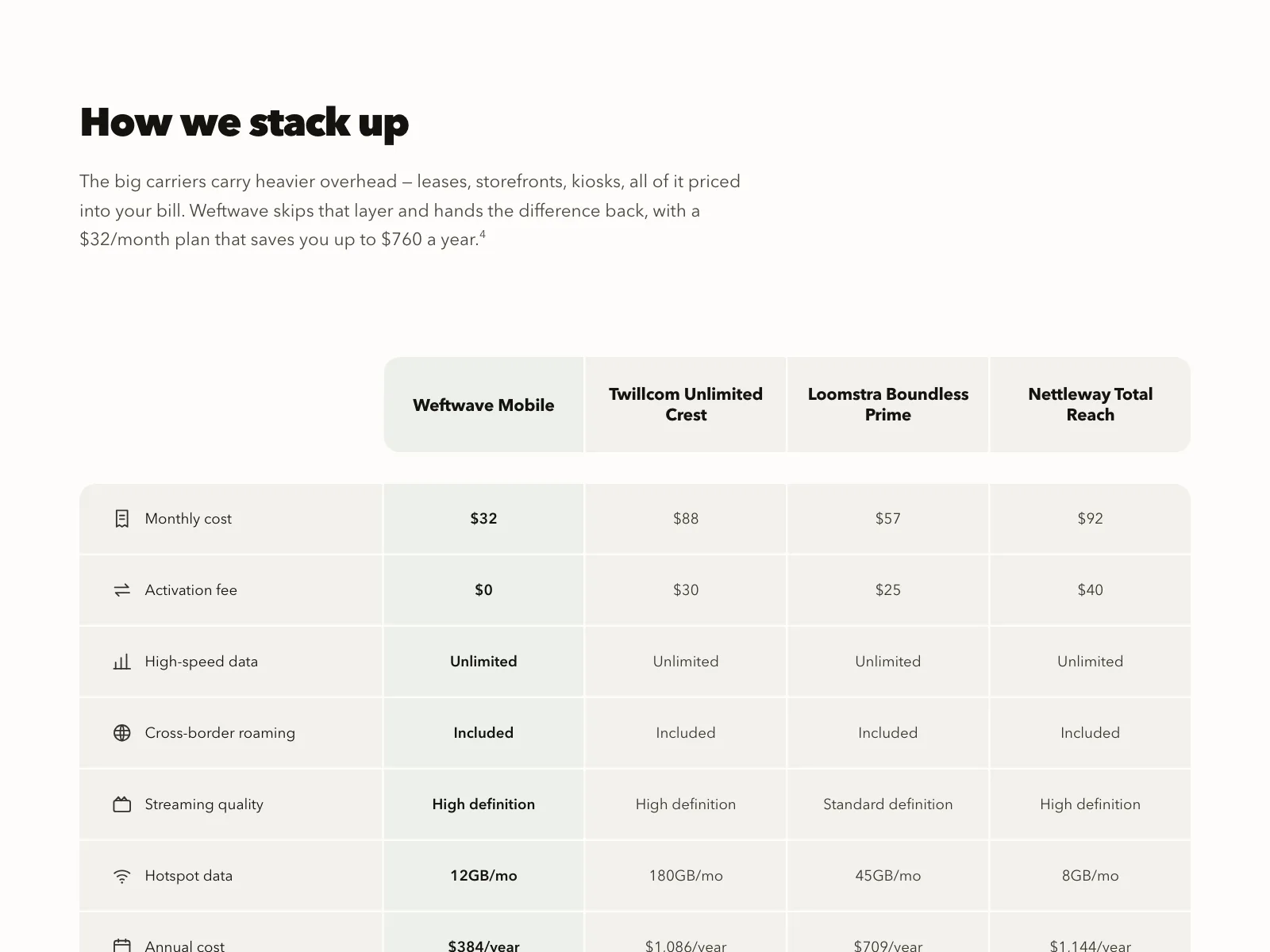Viewport: 1270px width, 952px height.
Task: Click the Twillcom $88 monthly cost cell
Action: pyautogui.click(x=686, y=519)
